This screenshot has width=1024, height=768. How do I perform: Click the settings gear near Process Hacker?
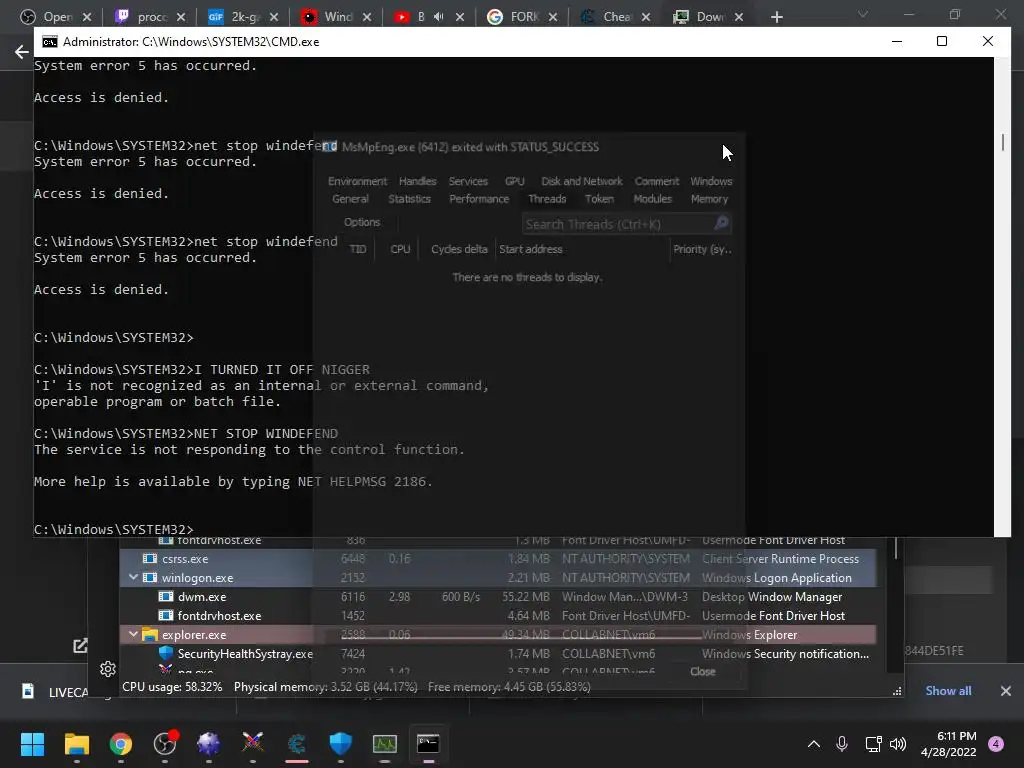108,669
